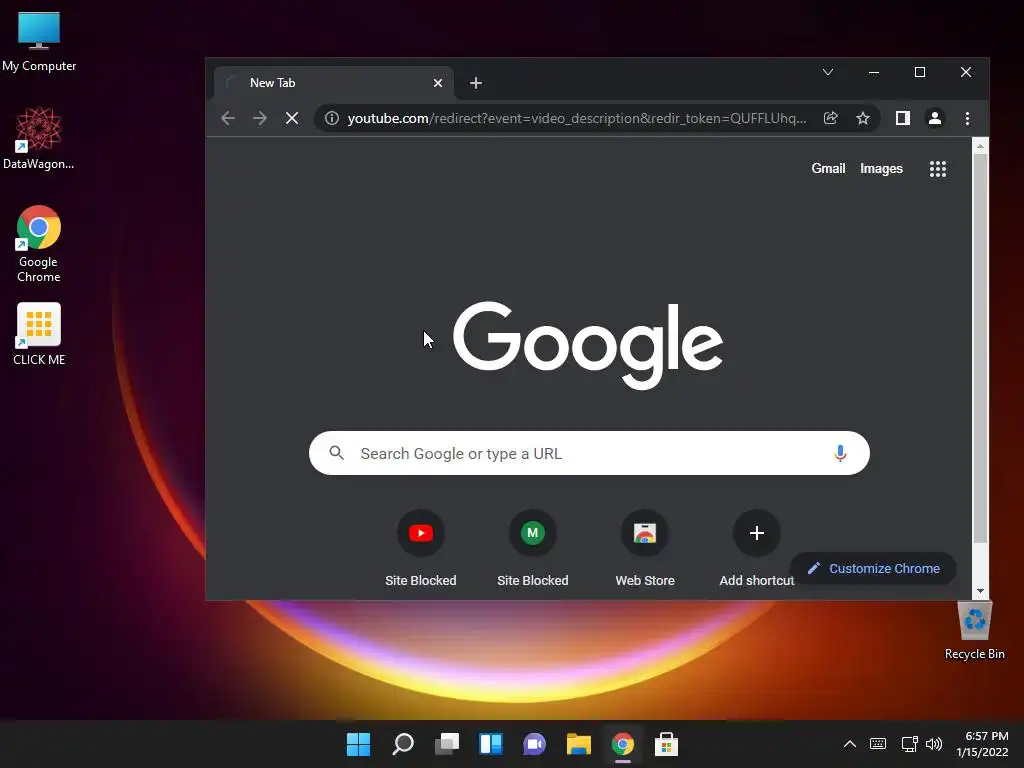
Task: Toggle Chrome side panel
Action: (903, 118)
